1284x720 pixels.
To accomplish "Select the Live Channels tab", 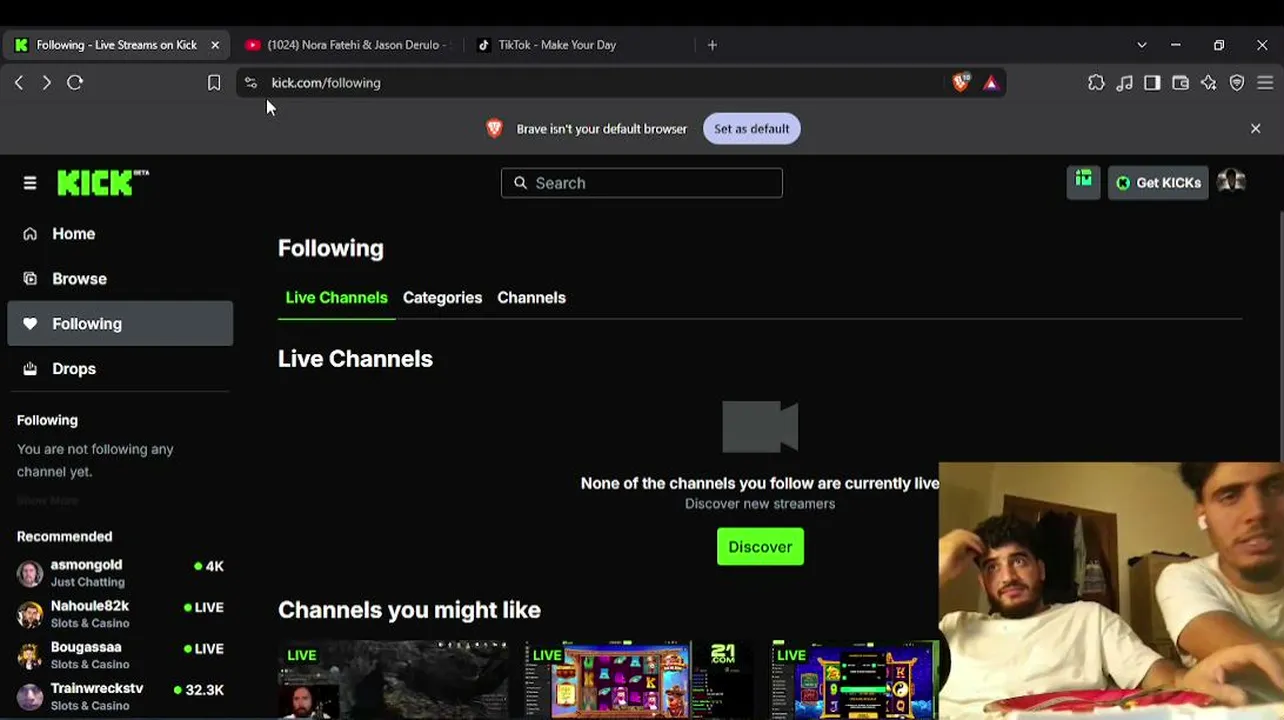I will tap(336, 298).
